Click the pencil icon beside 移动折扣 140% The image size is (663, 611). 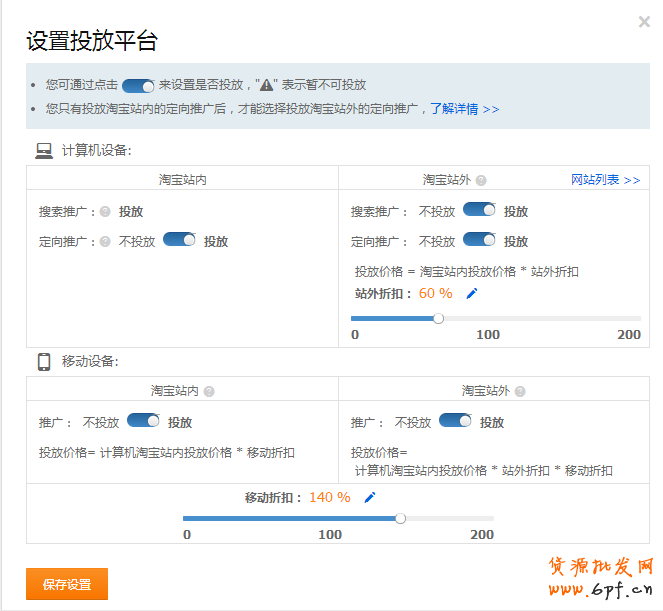(x=370, y=497)
